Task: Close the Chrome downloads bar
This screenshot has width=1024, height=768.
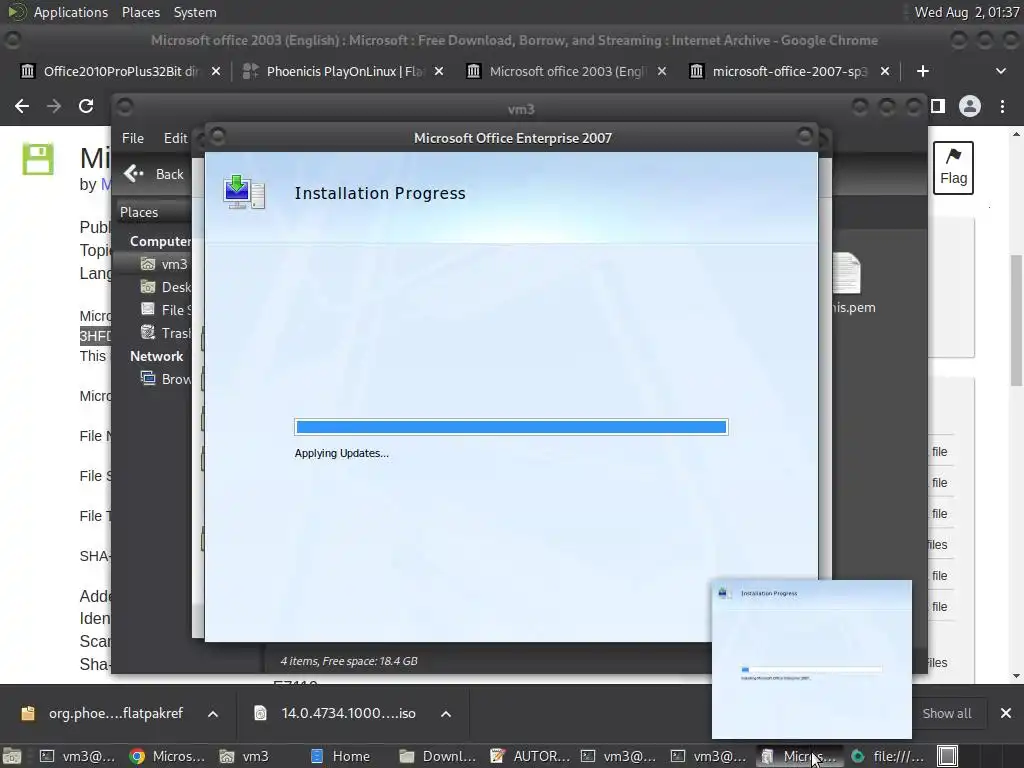Action: tap(1006, 713)
